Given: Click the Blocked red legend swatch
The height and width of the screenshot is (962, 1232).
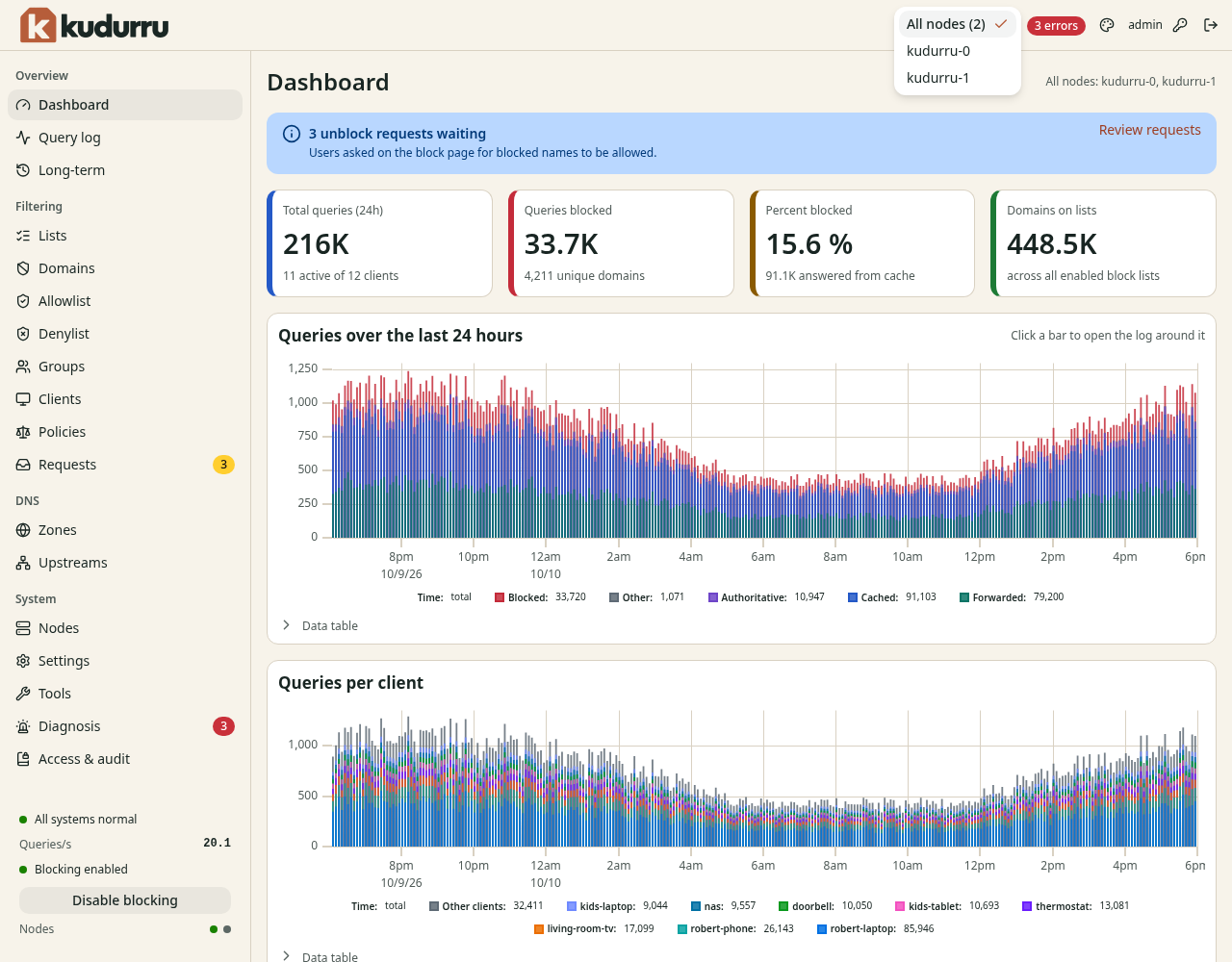Looking at the screenshot, I should click(x=500, y=597).
